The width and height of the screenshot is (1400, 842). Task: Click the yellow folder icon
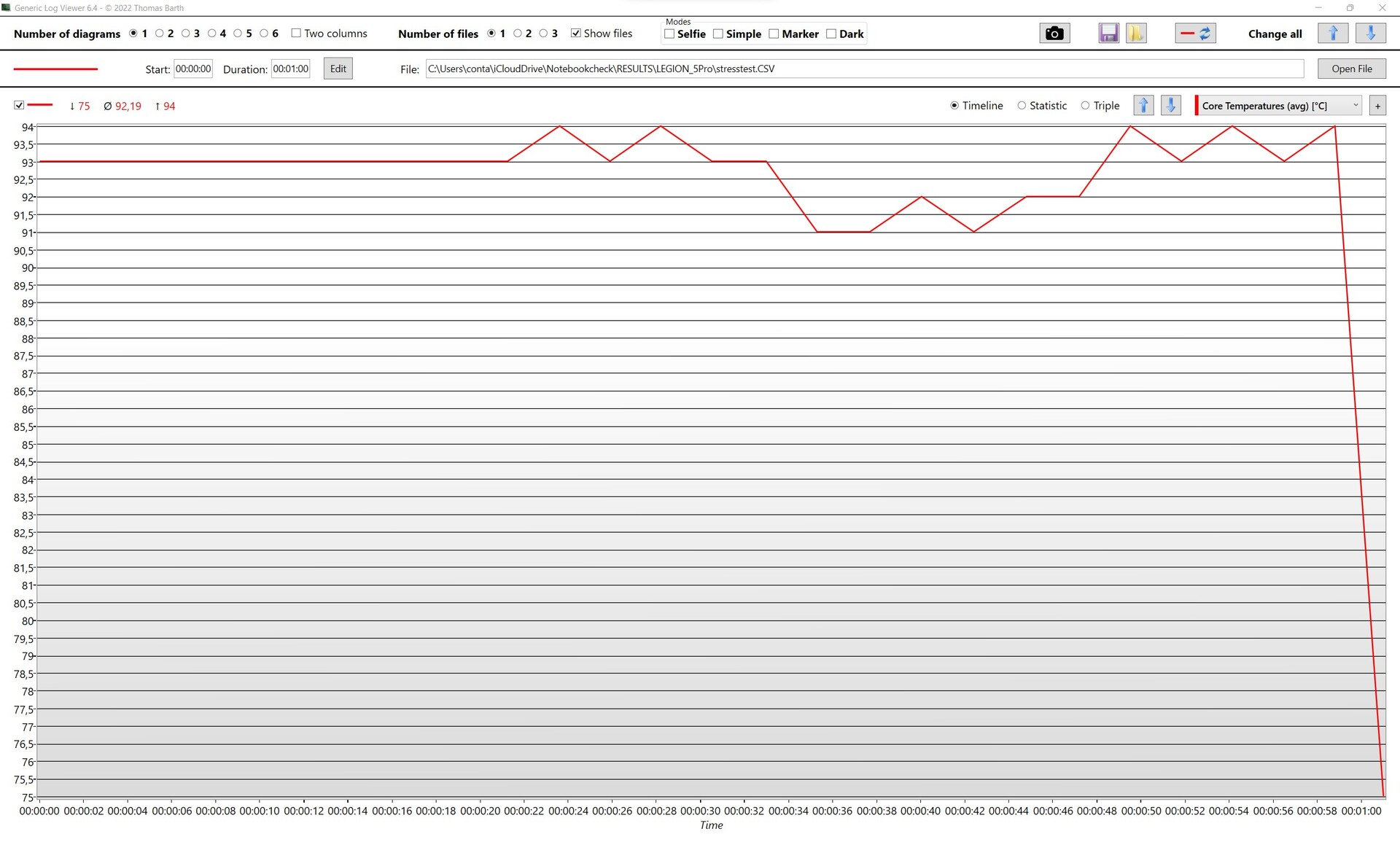(1135, 34)
